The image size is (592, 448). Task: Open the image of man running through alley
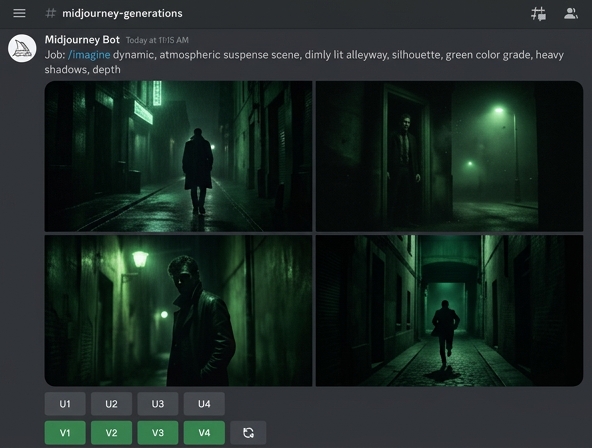[x=449, y=311]
